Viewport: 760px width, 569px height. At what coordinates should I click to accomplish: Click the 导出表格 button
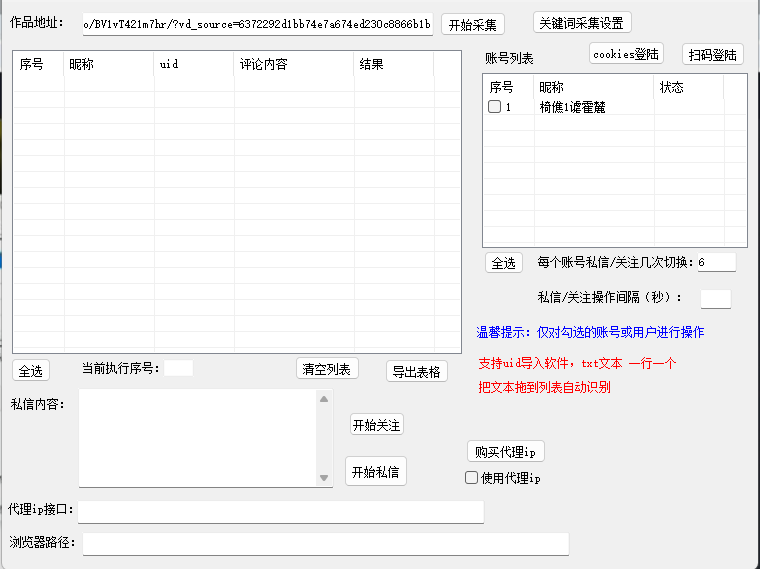416,372
